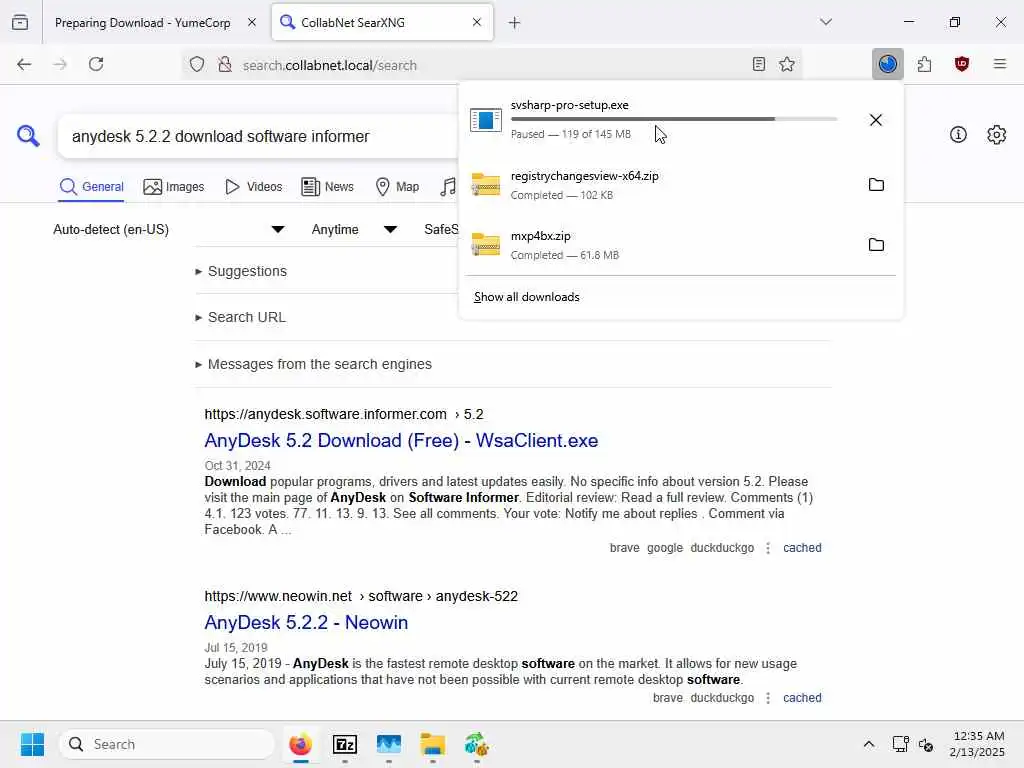1024x768 pixels.
Task: Select the Images search category
Action: tap(174, 187)
